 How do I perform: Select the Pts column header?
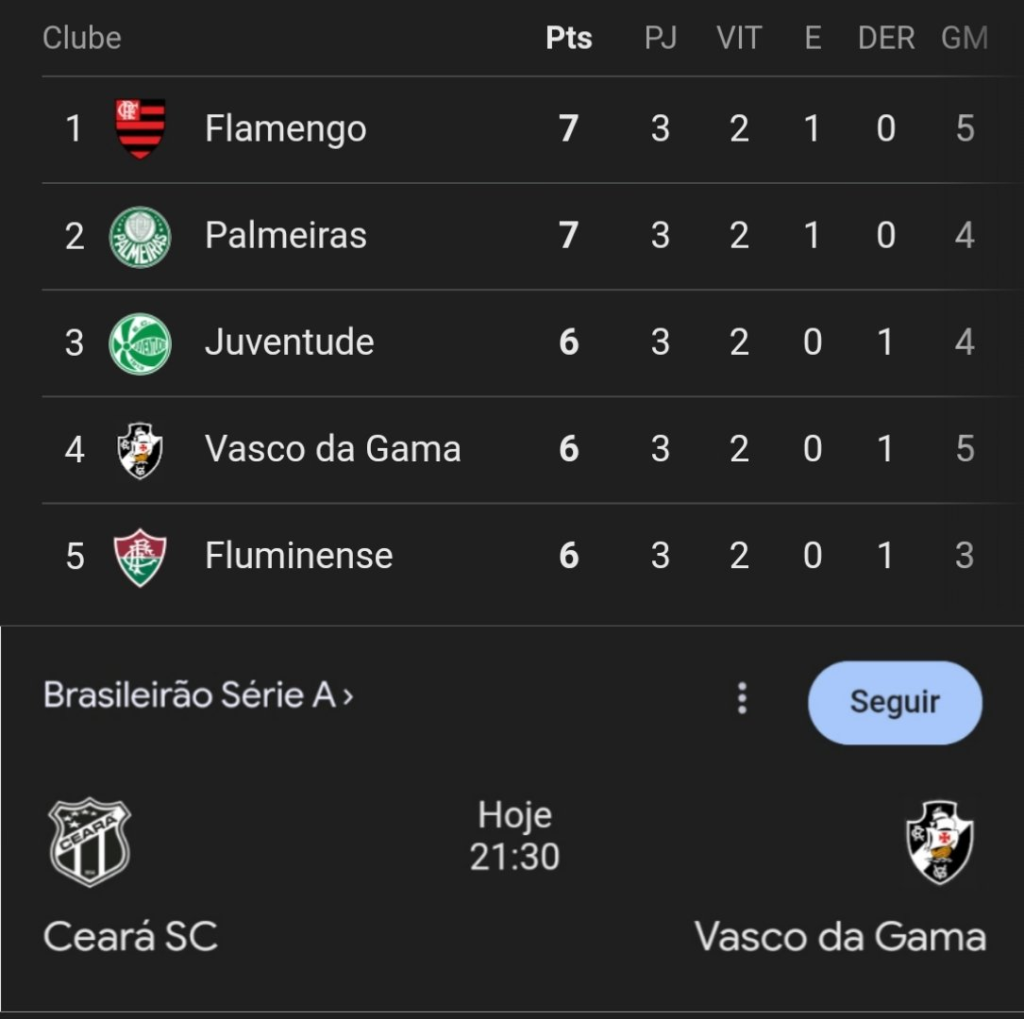click(x=568, y=39)
